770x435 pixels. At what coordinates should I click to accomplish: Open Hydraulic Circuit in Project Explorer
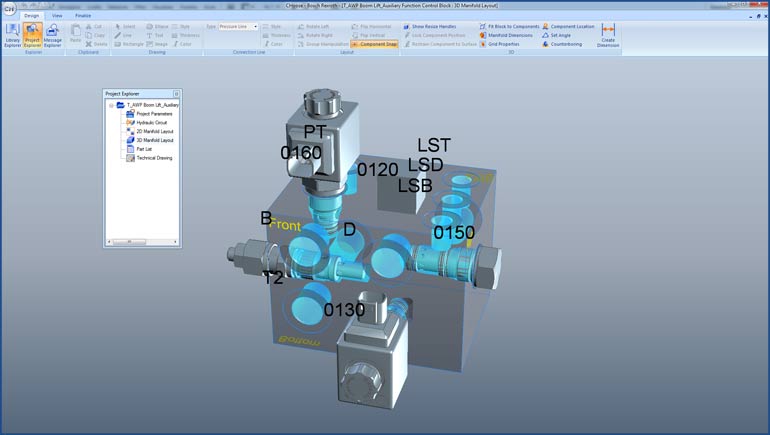pos(153,123)
